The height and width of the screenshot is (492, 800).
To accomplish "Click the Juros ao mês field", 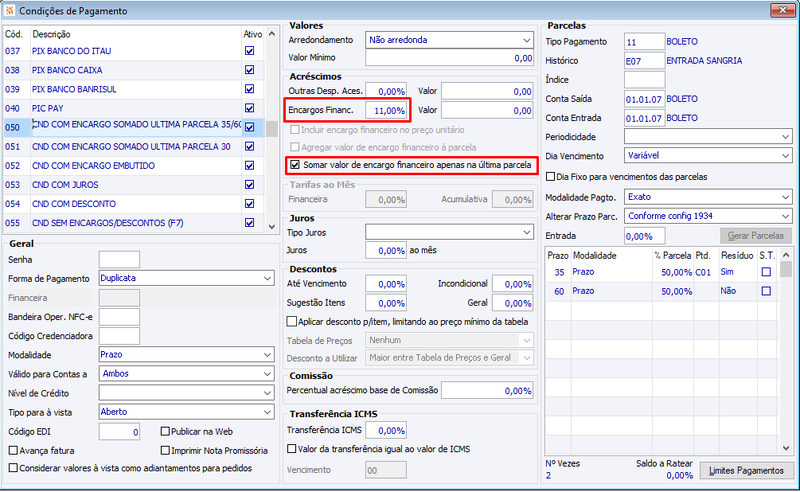I will click(x=386, y=251).
